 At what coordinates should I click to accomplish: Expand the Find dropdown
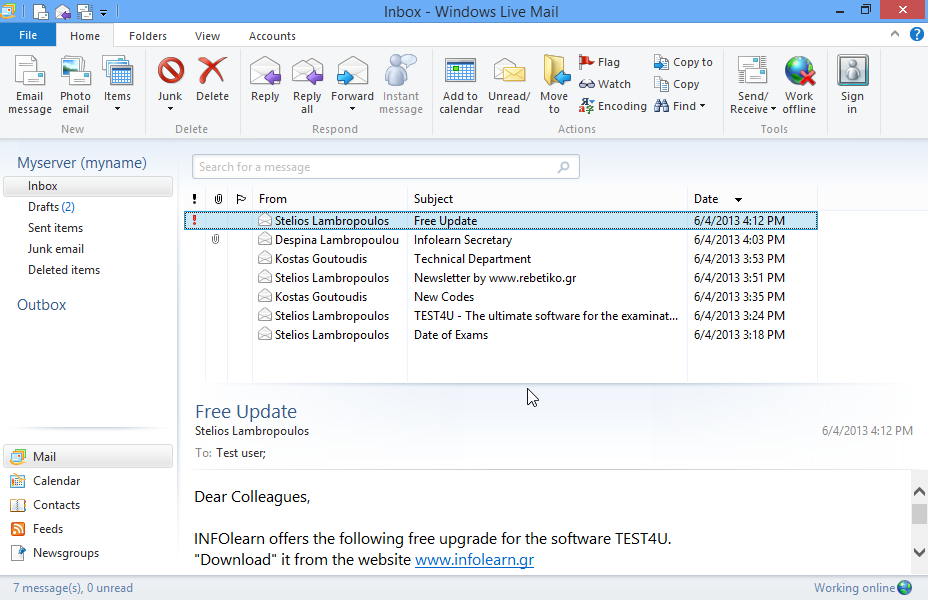[703, 106]
